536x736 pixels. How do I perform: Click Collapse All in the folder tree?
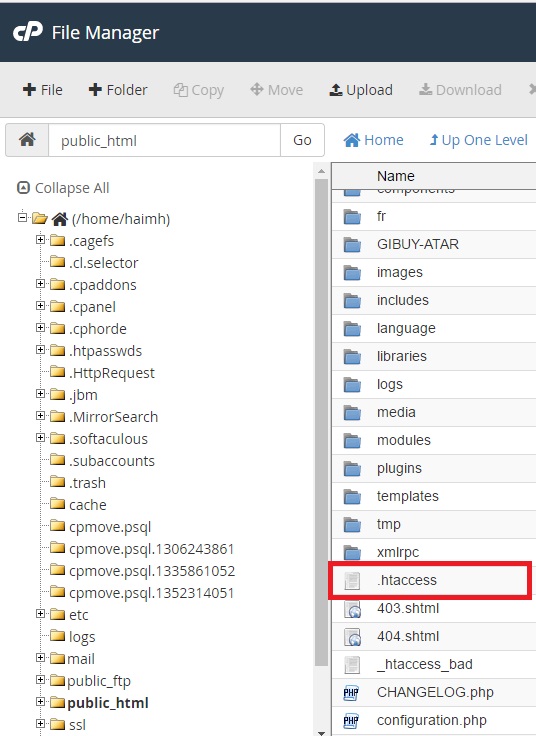pos(63,188)
